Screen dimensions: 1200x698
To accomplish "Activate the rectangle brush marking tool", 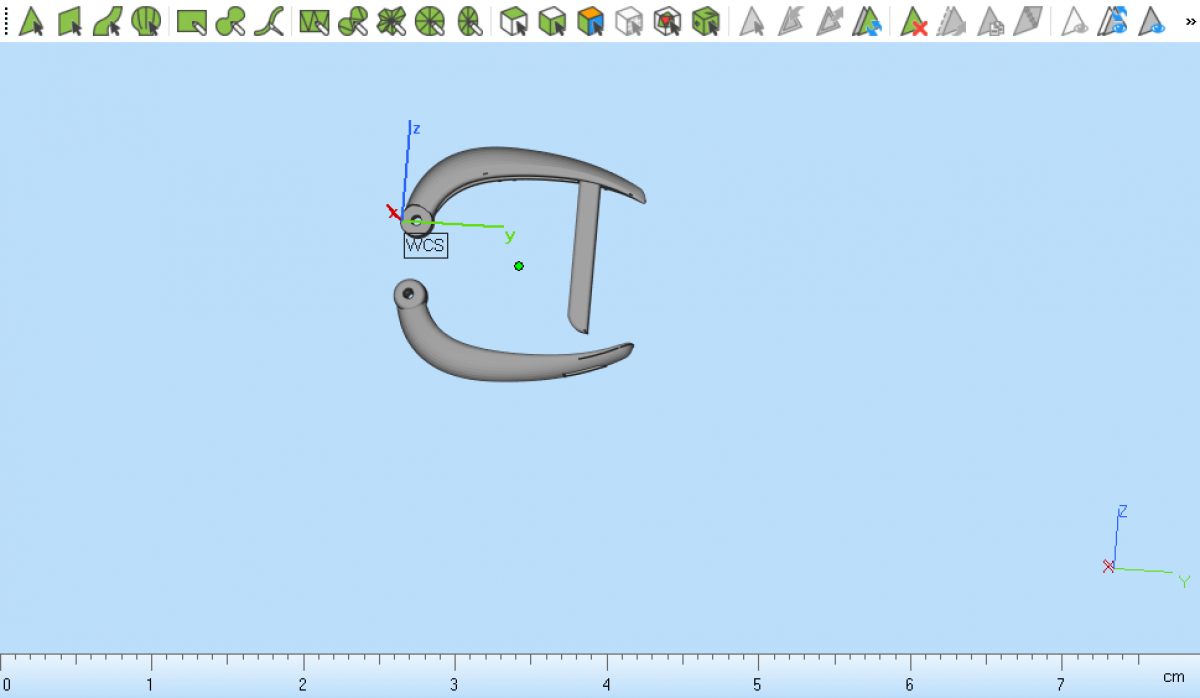I will (x=191, y=21).
